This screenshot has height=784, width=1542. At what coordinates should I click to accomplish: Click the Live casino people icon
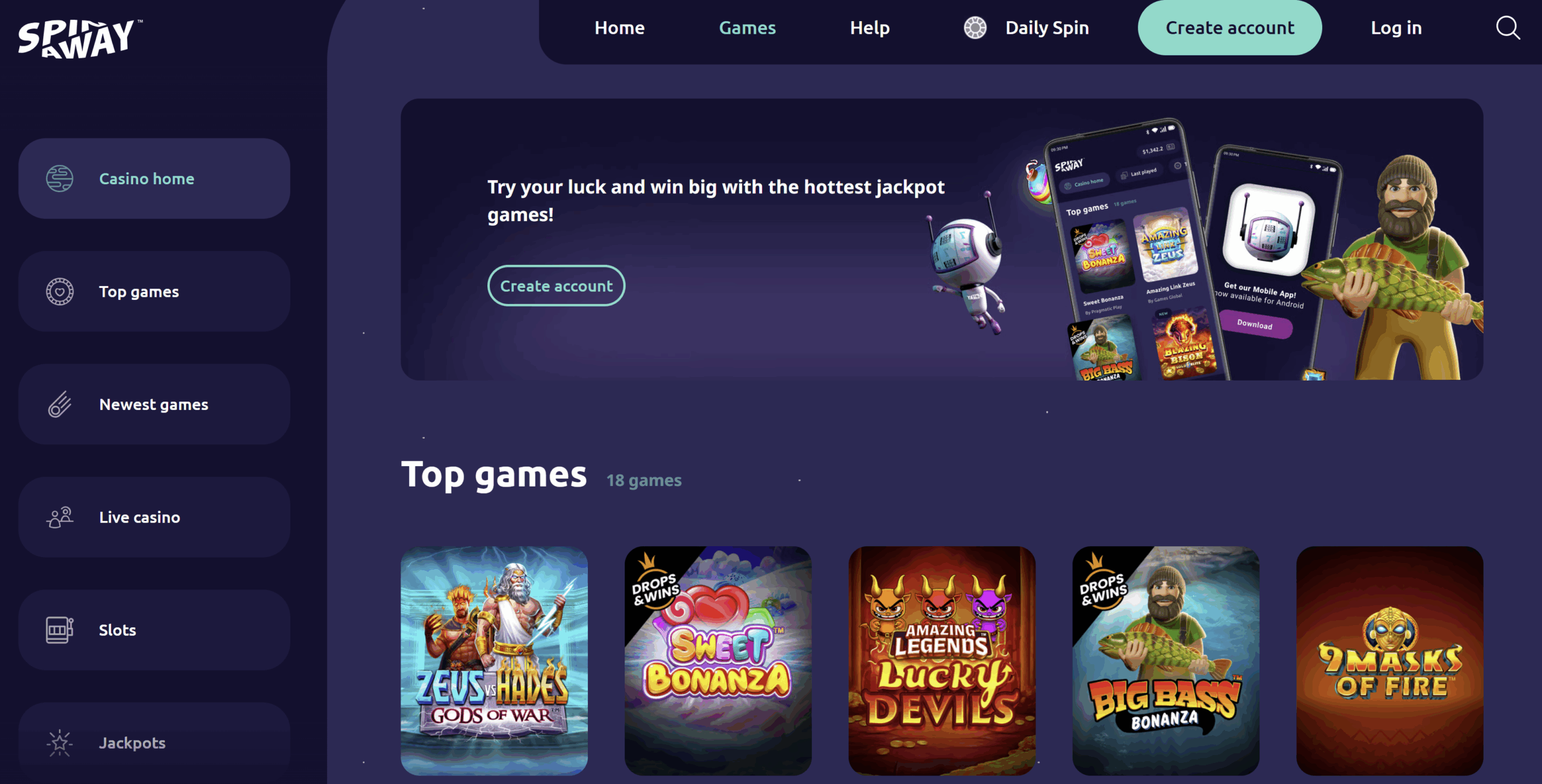[x=60, y=517]
